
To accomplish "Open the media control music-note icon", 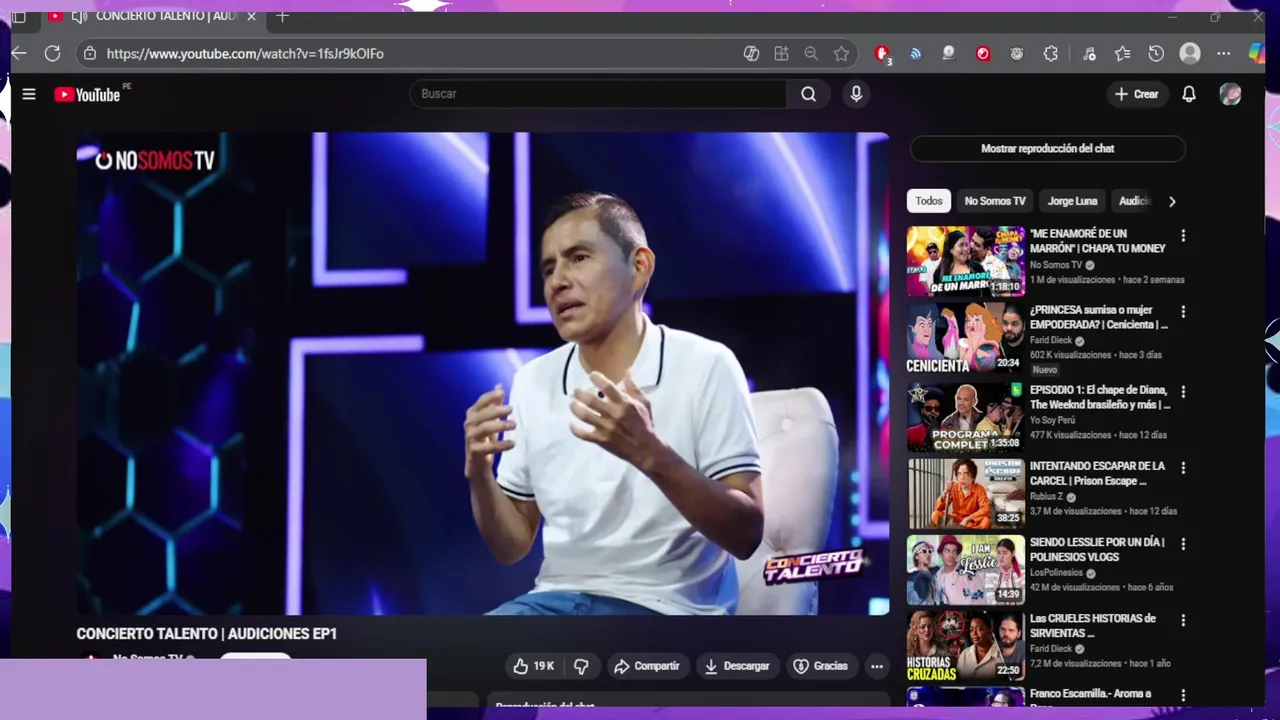I will coord(1089,54).
